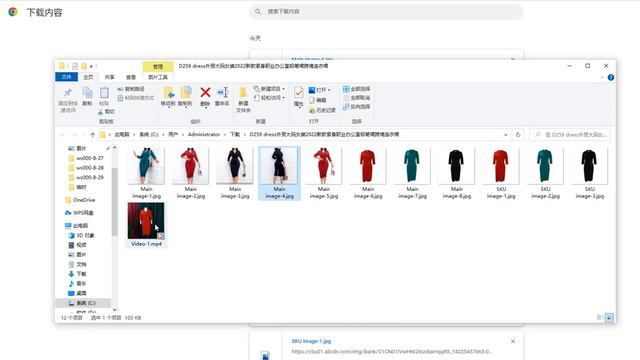Click Copy path in the ribbon
The height and width of the screenshot is (360, 640).
tap(131, 89)
